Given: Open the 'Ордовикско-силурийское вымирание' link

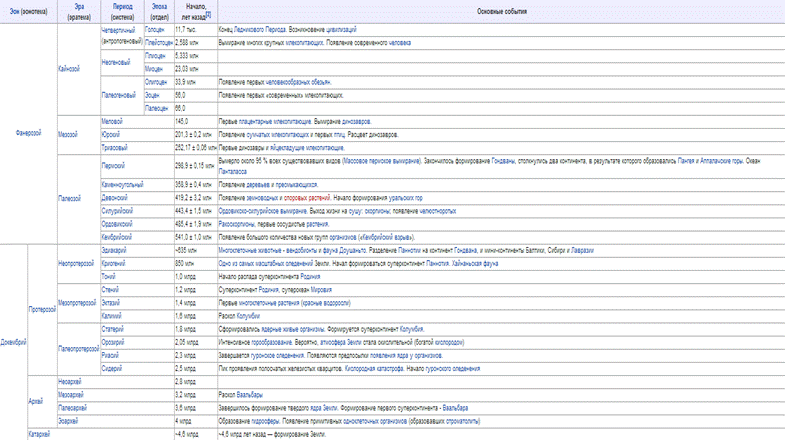Looking at the screenshot, I should pyautogui.click(x=262, y=211).
